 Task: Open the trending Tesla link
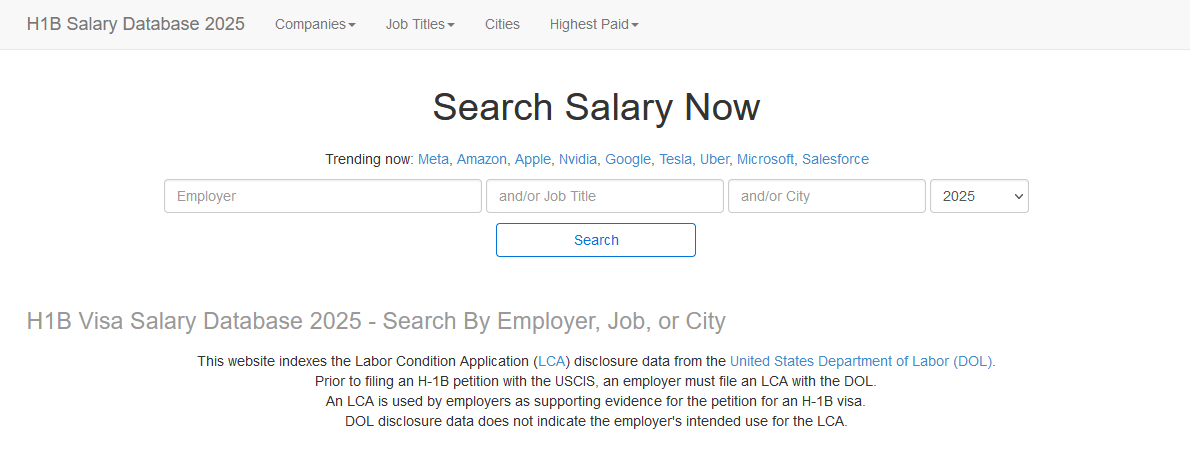click(x=675, y=159)
